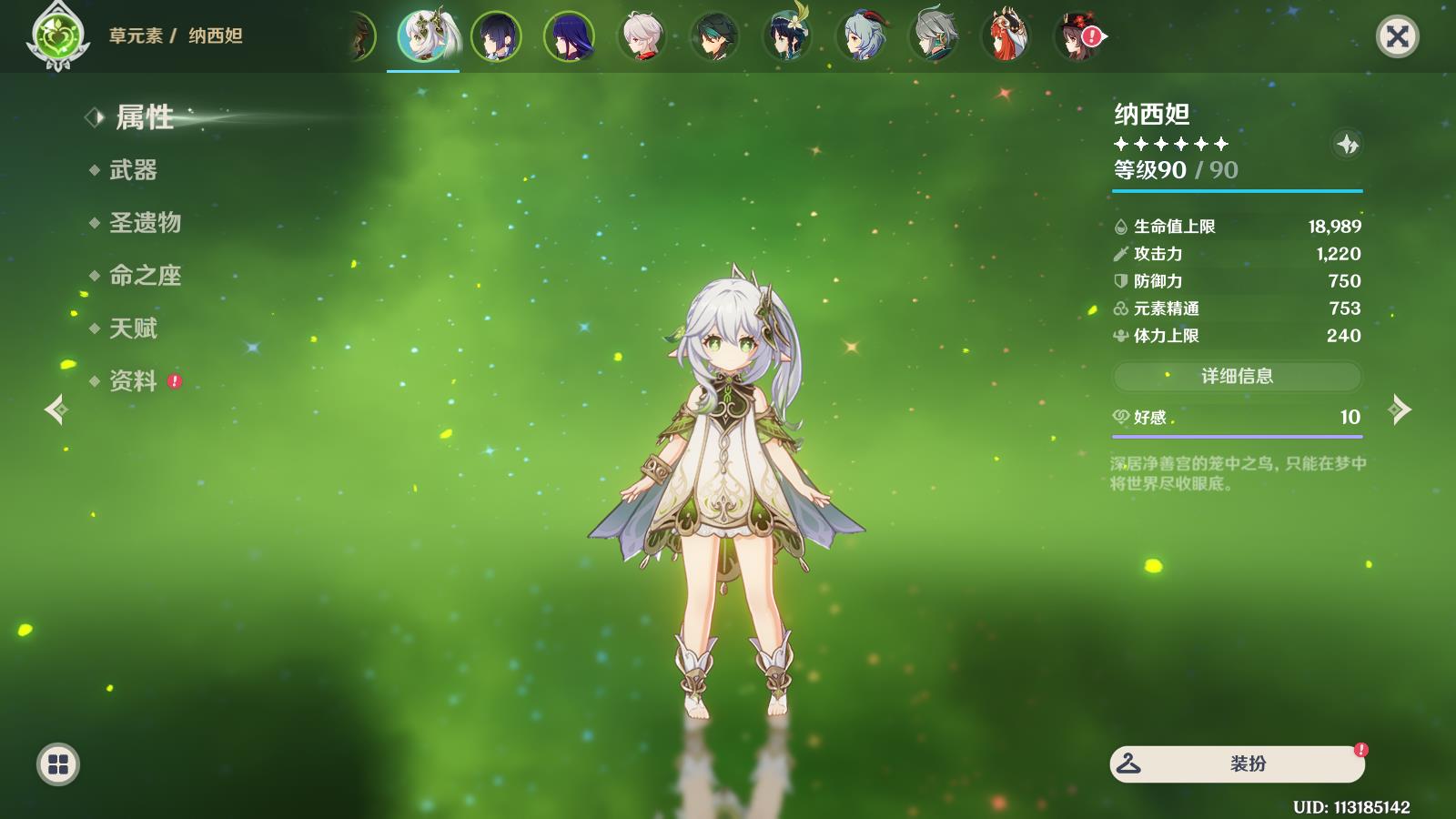Click the hanger icon on outfit button
This screenshot has width=1456, height=819.
coord(1128,763)
